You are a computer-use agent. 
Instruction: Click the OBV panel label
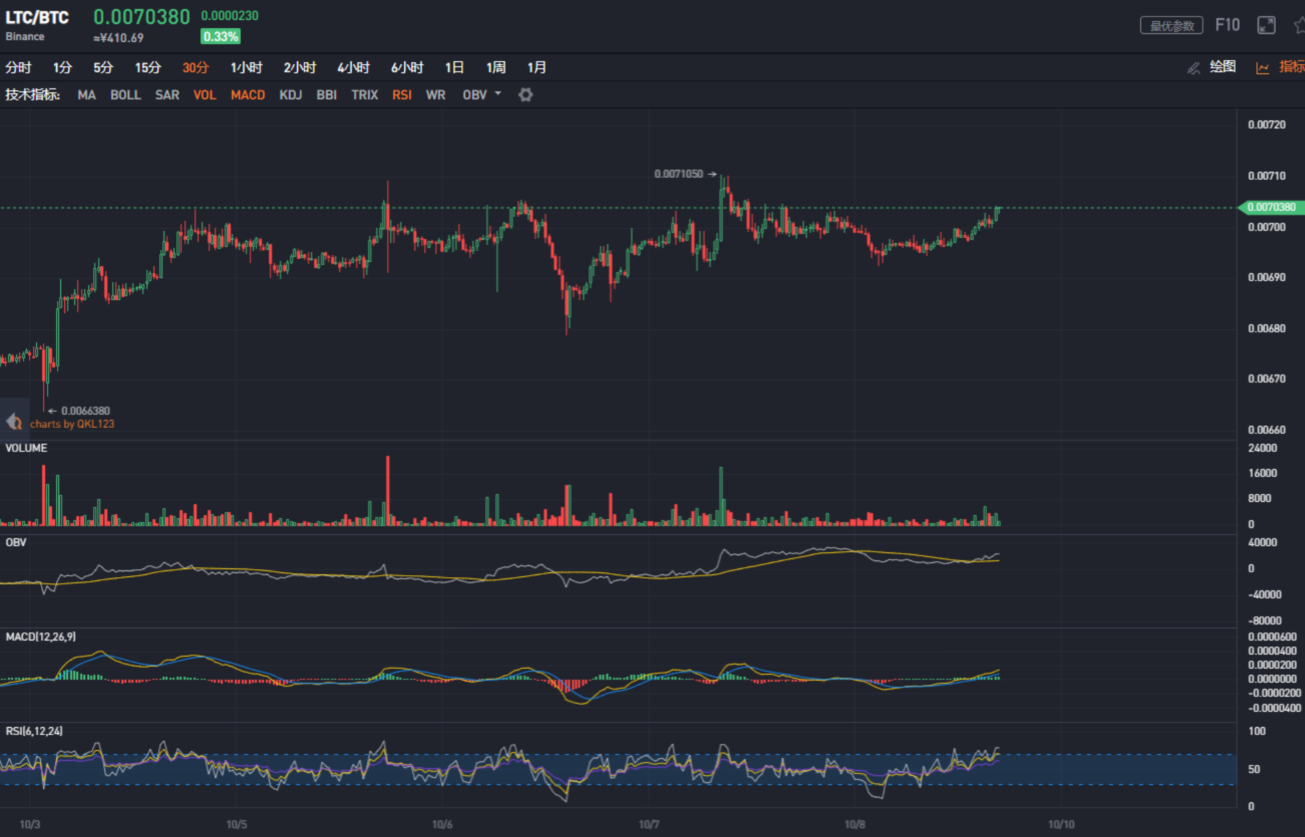click(16, 542)
